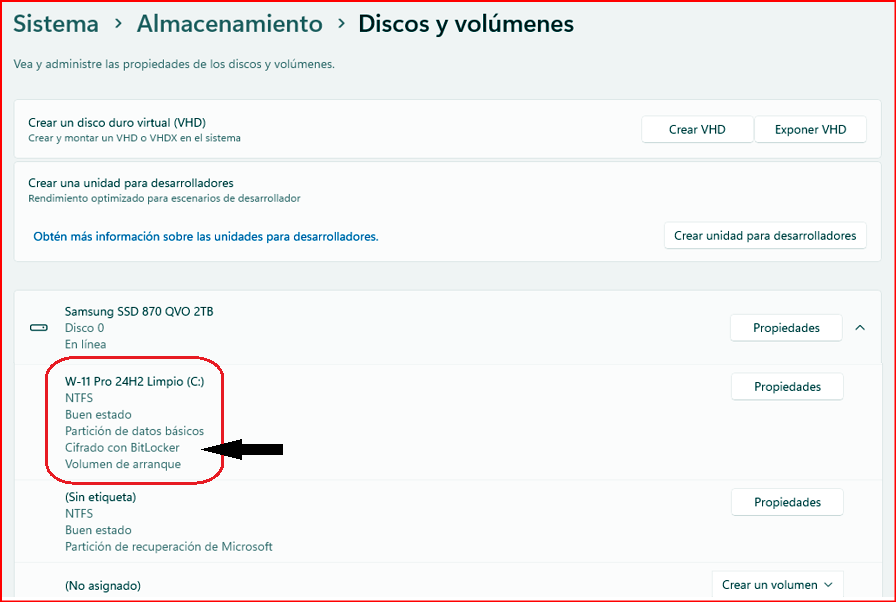
Task: Click the Samsung SSD drive icon
Action: click(x=39, y=328)
